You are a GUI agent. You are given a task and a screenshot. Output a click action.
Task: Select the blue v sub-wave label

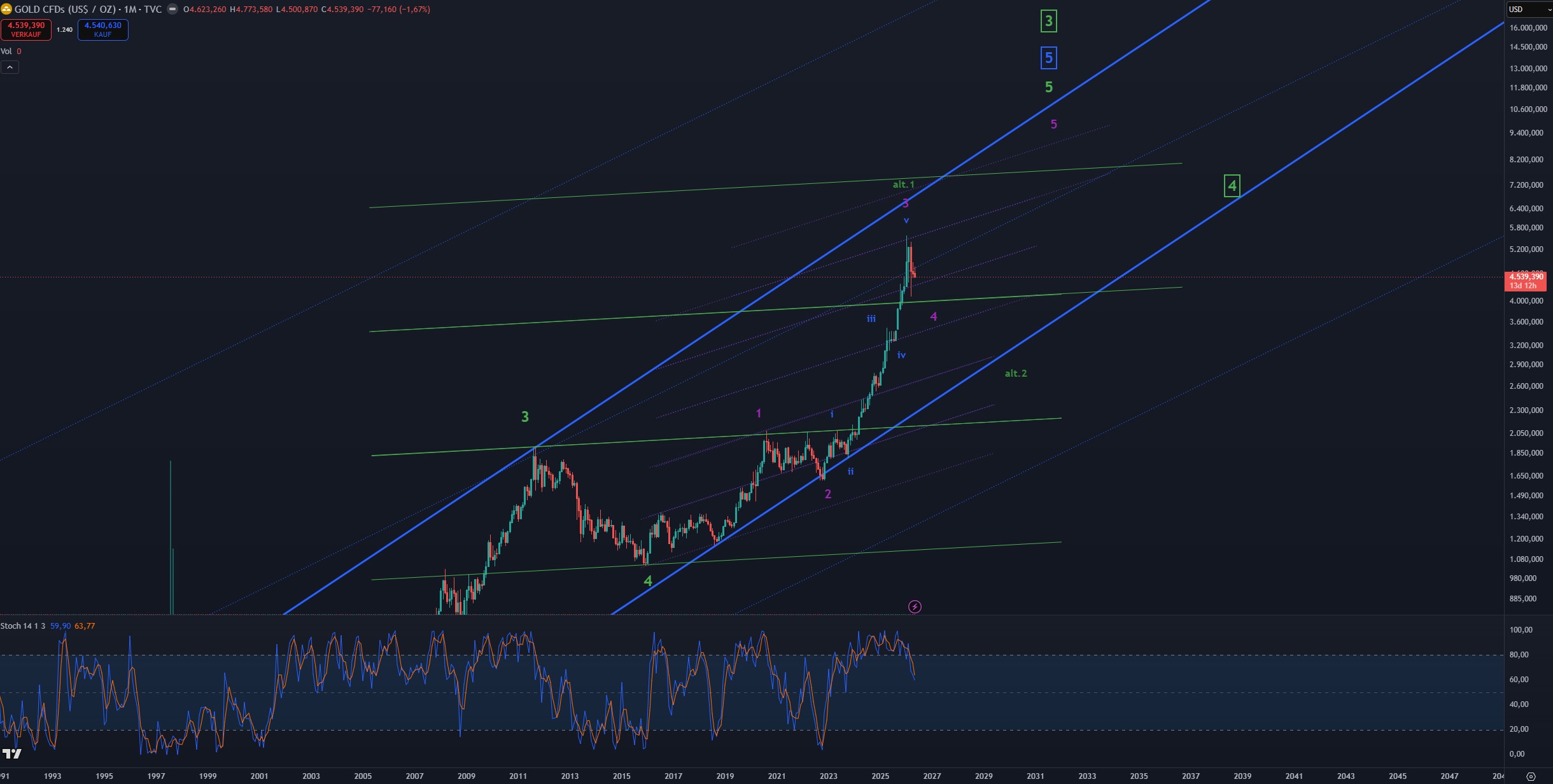click(906, 220)
